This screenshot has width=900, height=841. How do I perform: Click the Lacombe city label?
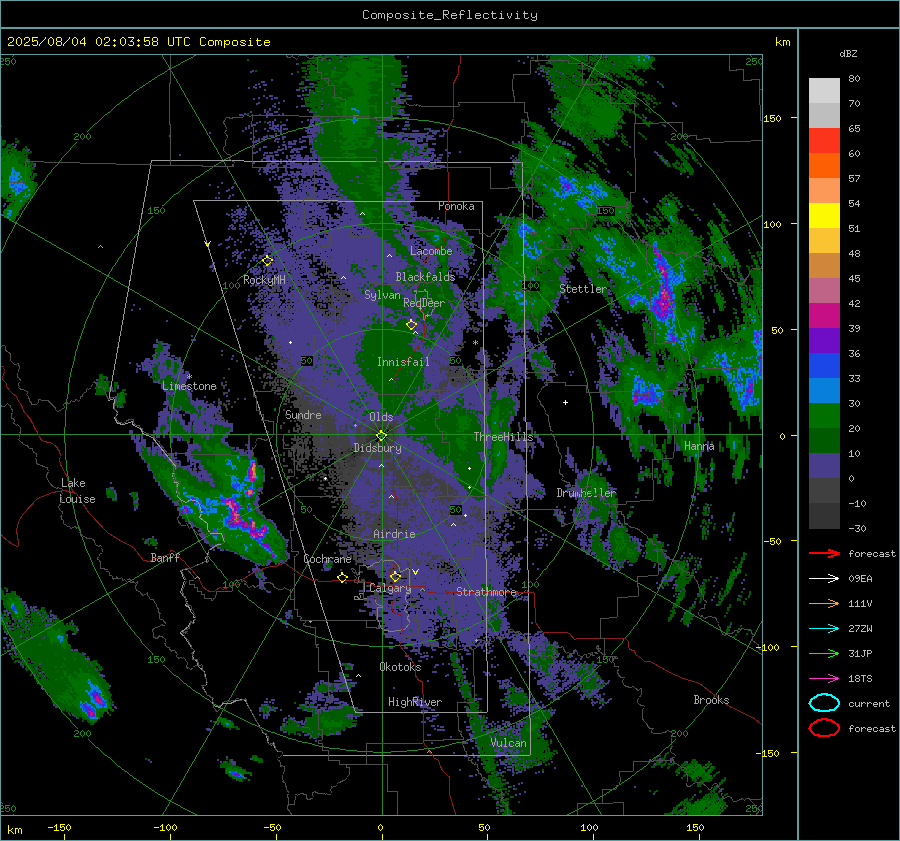tap(431, 251)
